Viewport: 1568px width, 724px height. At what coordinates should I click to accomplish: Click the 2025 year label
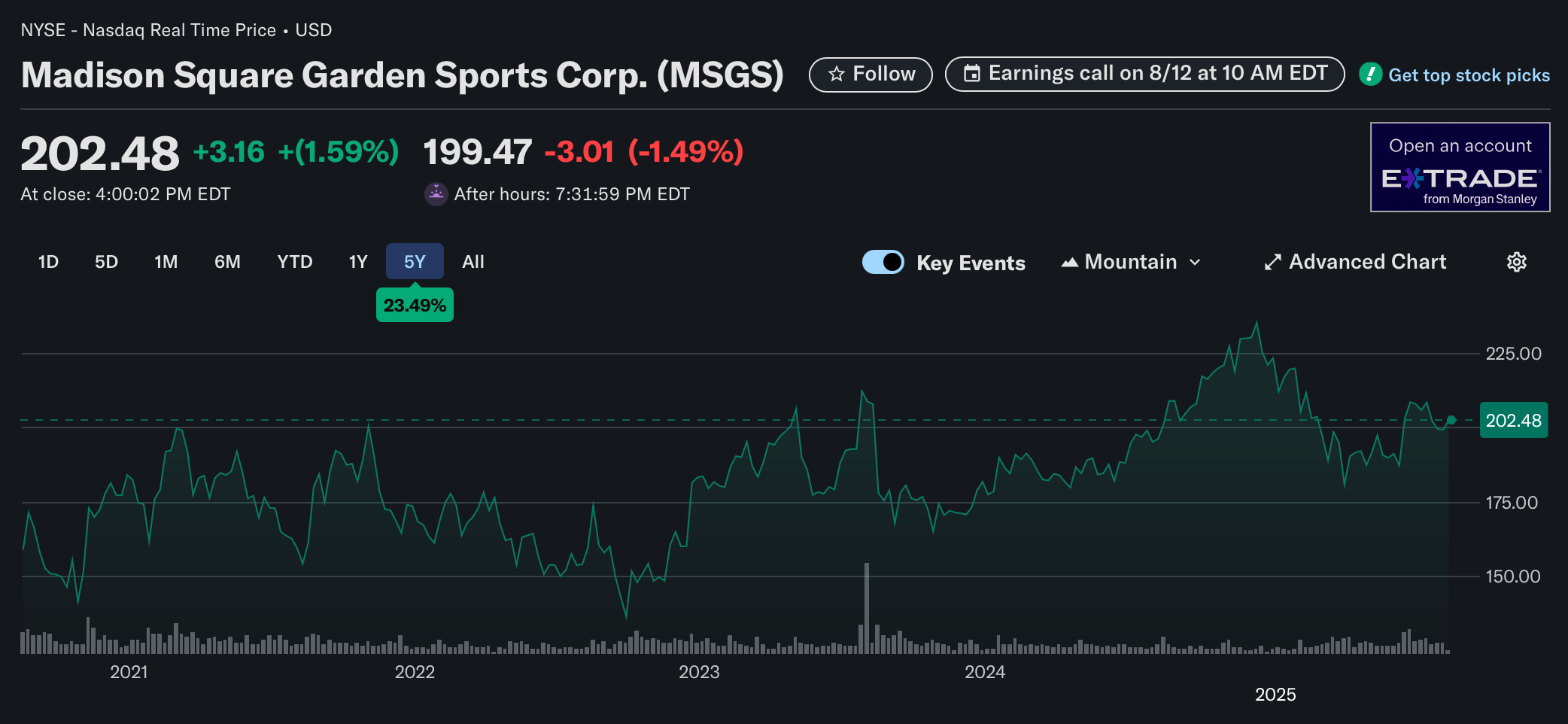pyautogui.click(x=1275, y=695)
